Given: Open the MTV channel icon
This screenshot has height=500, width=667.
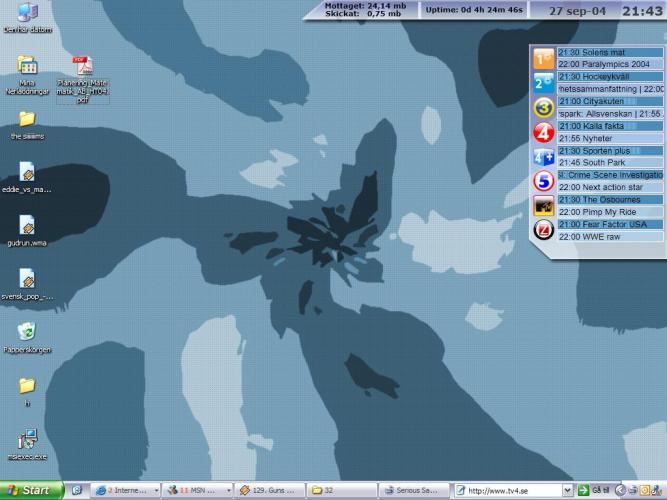Looking at the screenshot, I should tap(543, 206).
